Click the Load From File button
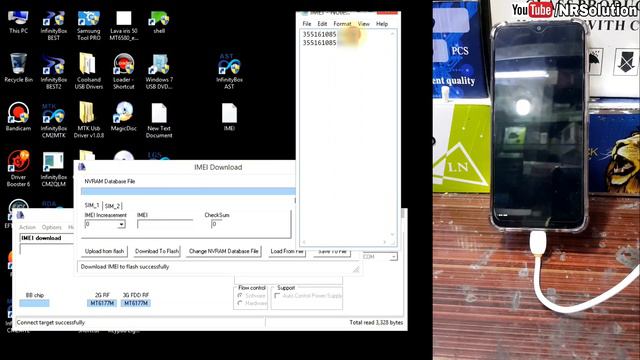Viewport: 640px width, 360px height. (287, 251)
